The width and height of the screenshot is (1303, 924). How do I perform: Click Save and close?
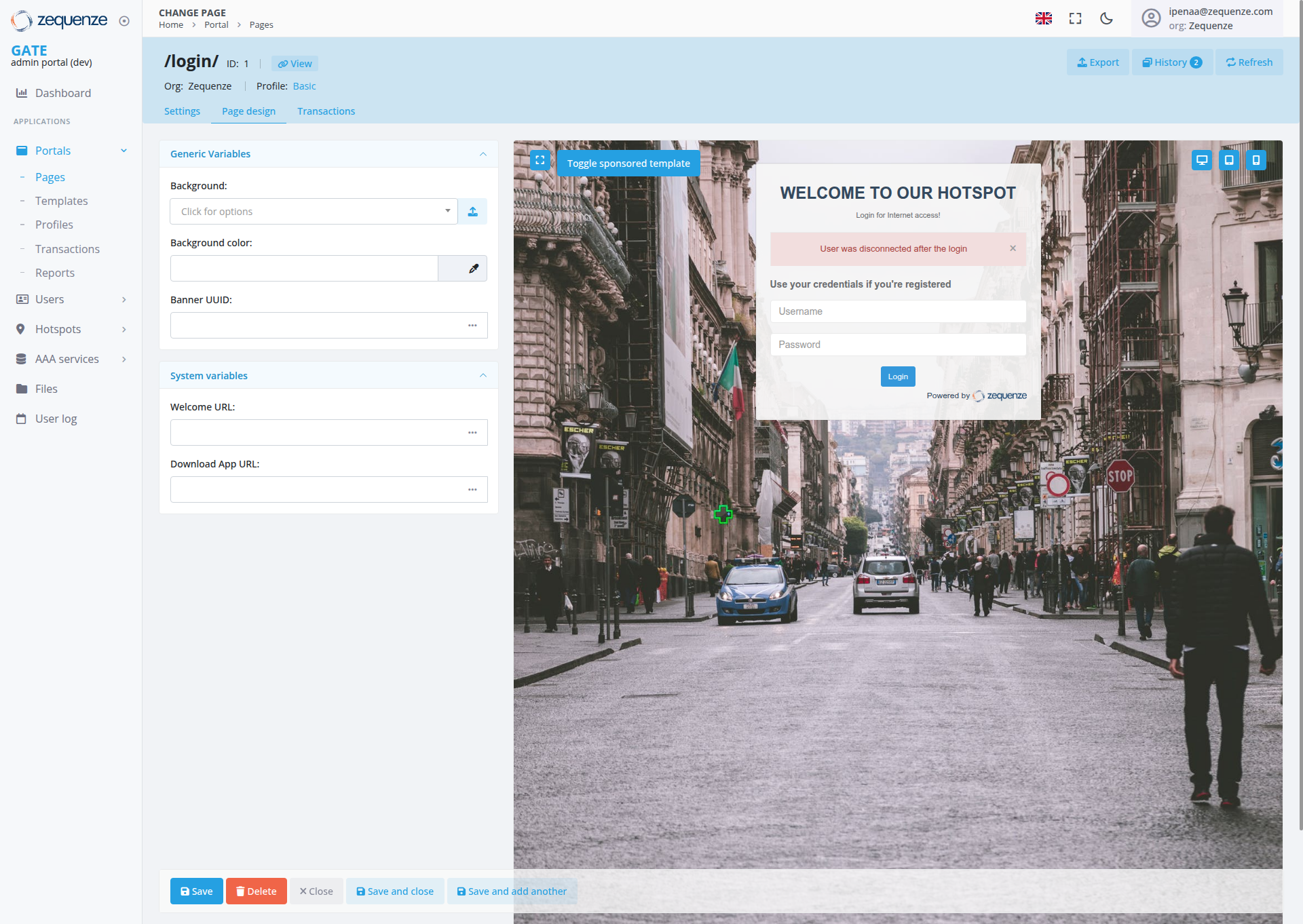click(395, 891)
